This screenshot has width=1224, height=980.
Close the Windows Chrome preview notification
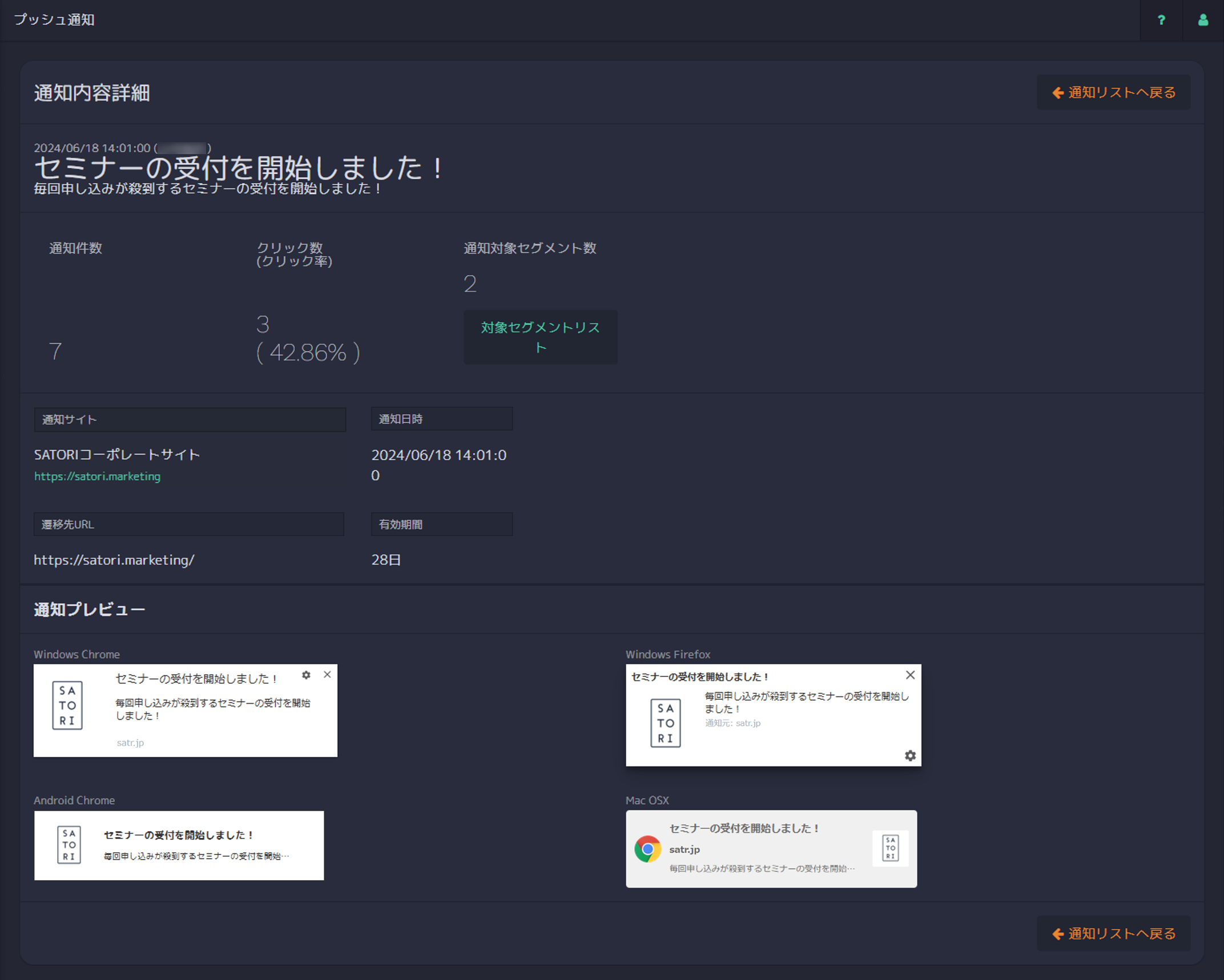(x=327, y=675)
